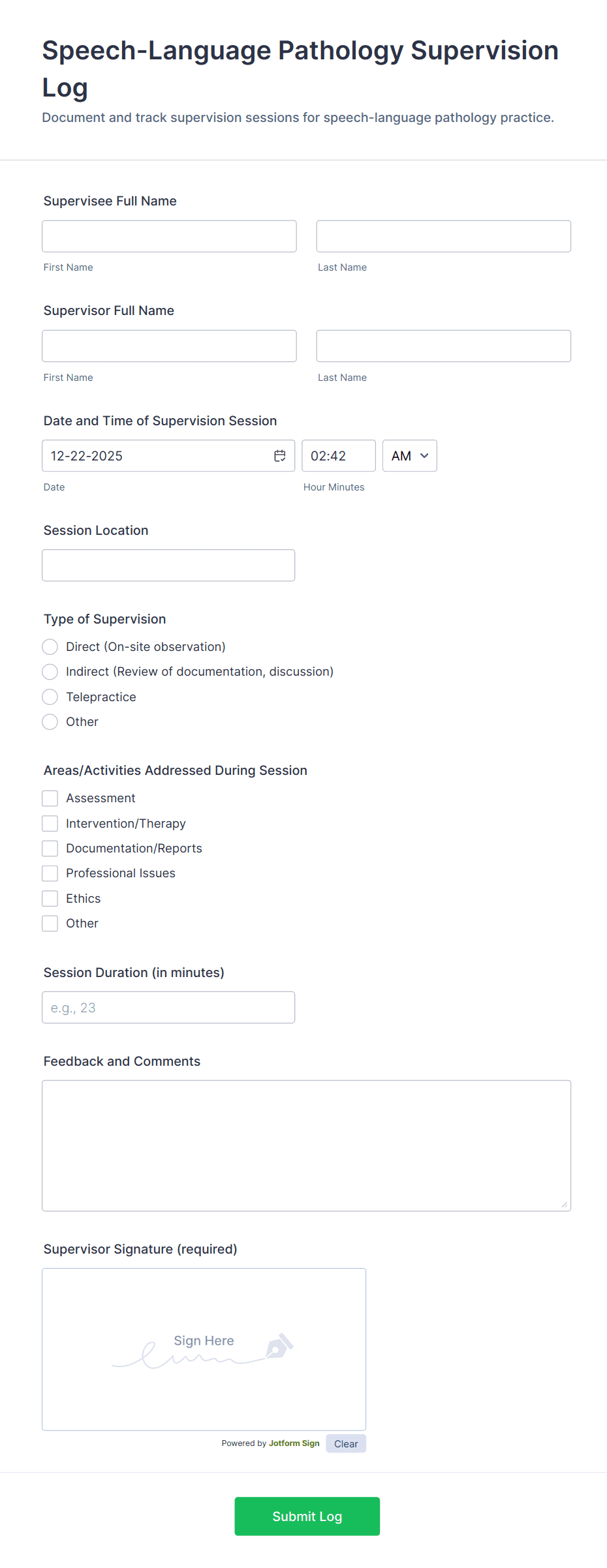
Task: Select the Direct (On-site observation) option
Action: coord(50,646)
